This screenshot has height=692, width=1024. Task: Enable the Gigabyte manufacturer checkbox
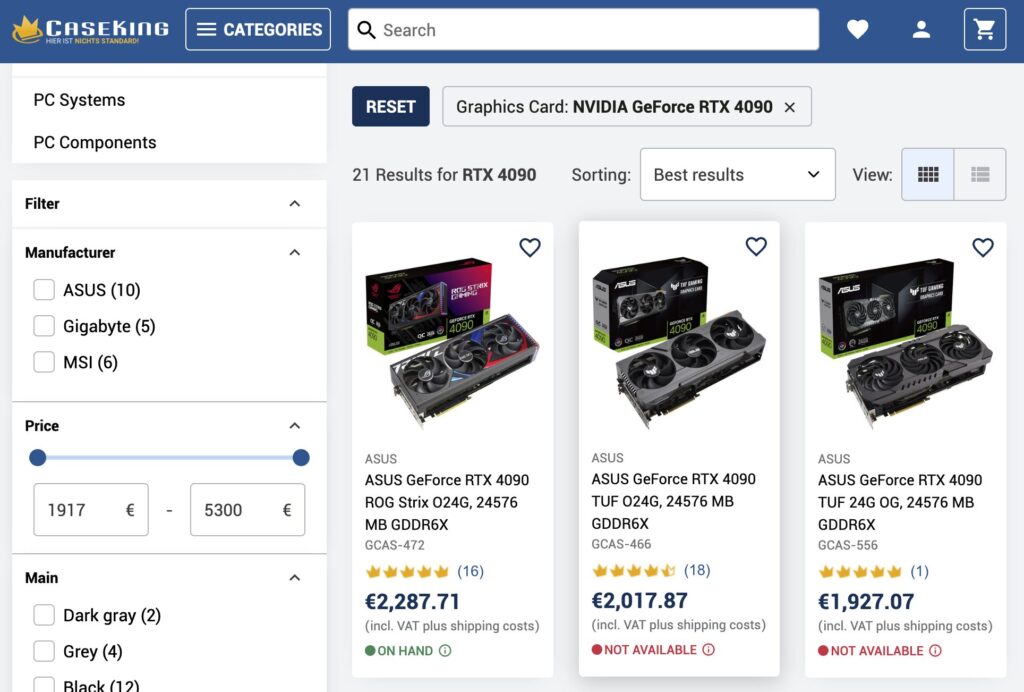(44, 326)
